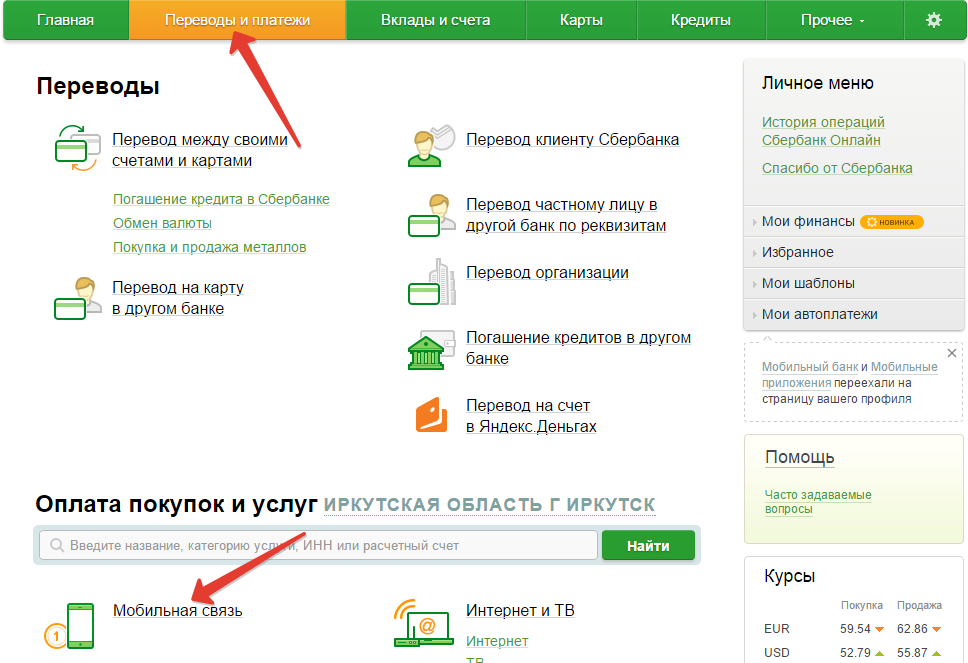
Task: Open the Прочее dropdown menu
Action: click(834, 18)
